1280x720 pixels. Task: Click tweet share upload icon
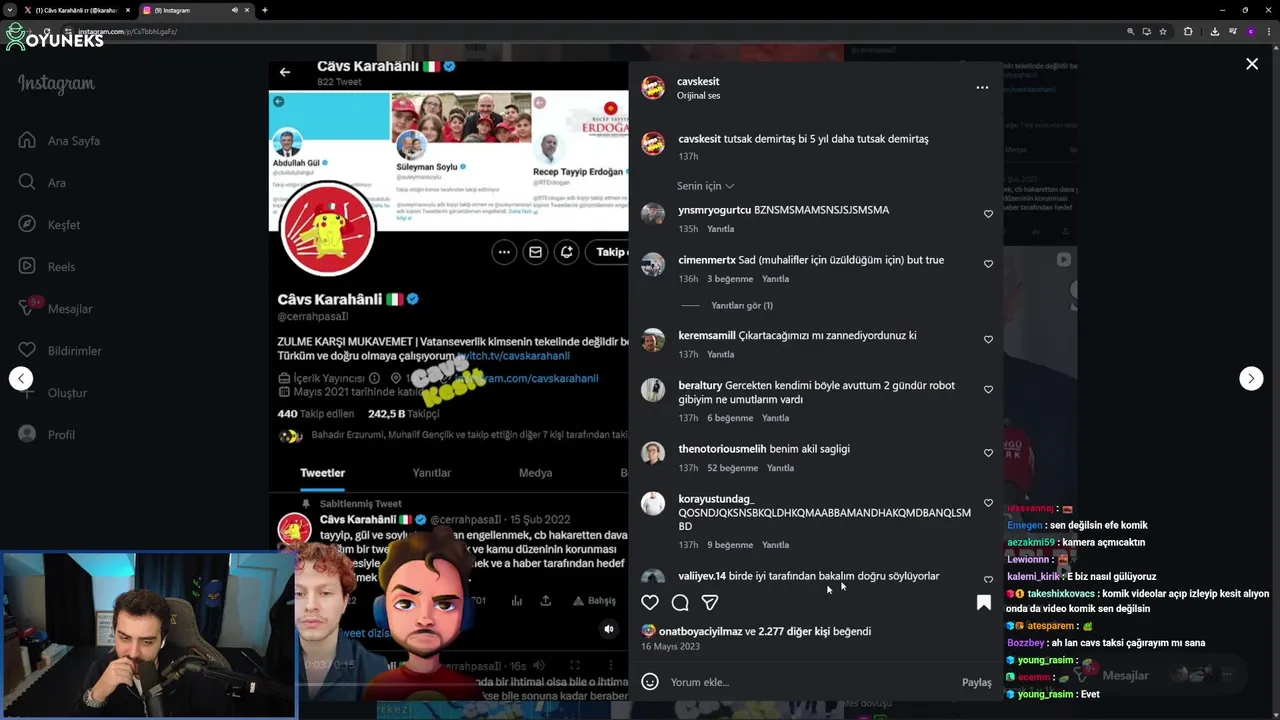click(546, 600)
